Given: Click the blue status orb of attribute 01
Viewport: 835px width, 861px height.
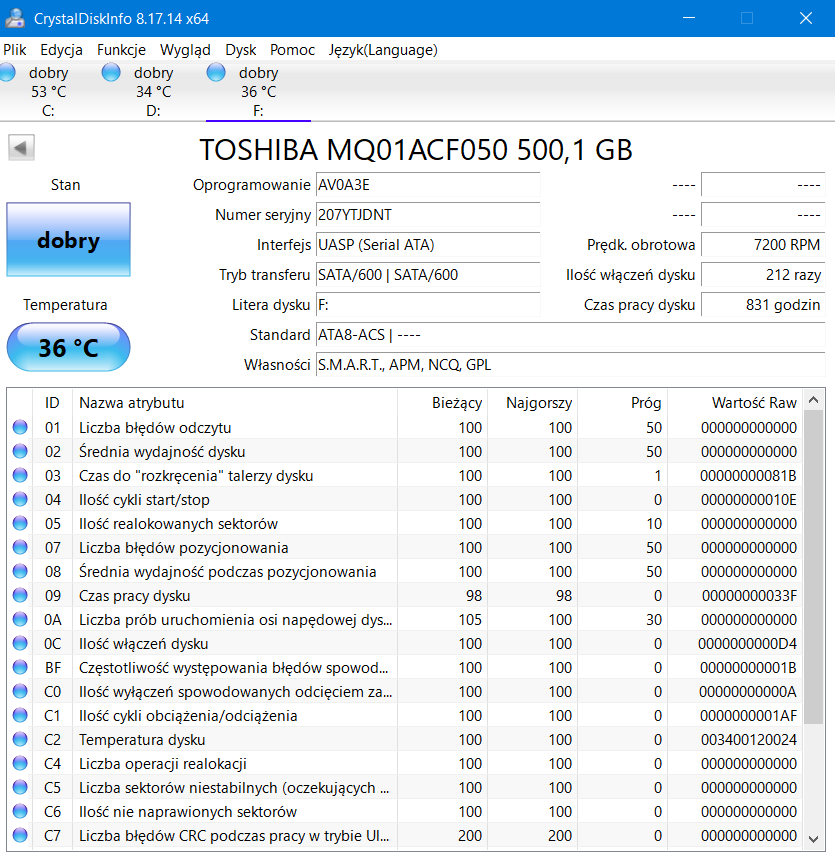Looking at the screenshot, I should [x=20, y=427].
